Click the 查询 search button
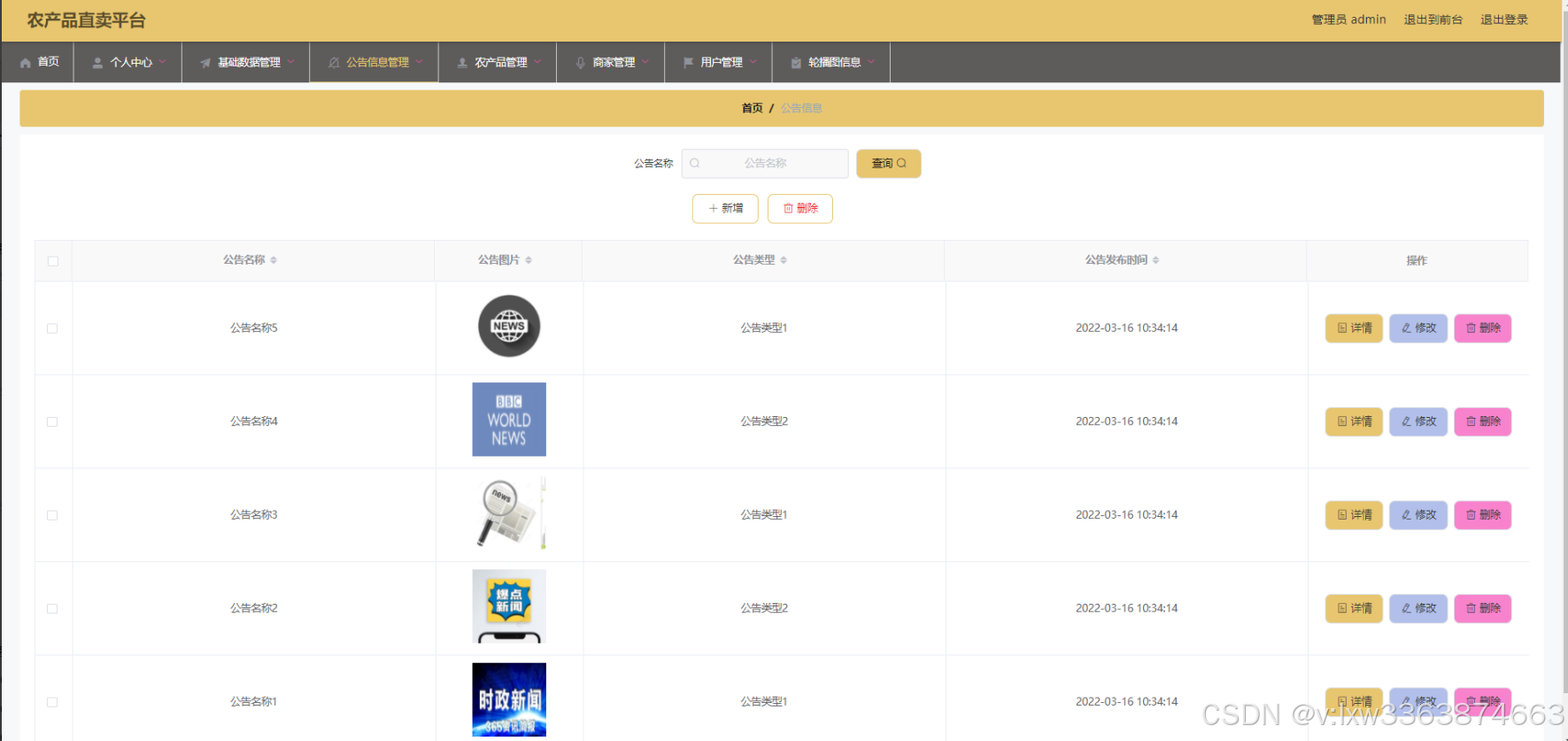Screen dimensions: 1568x741 pos(888,163)
